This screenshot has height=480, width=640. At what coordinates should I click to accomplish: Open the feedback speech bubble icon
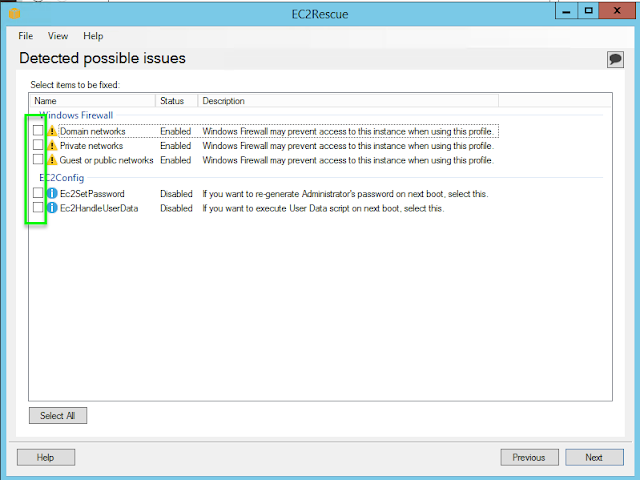click(615, 60)
